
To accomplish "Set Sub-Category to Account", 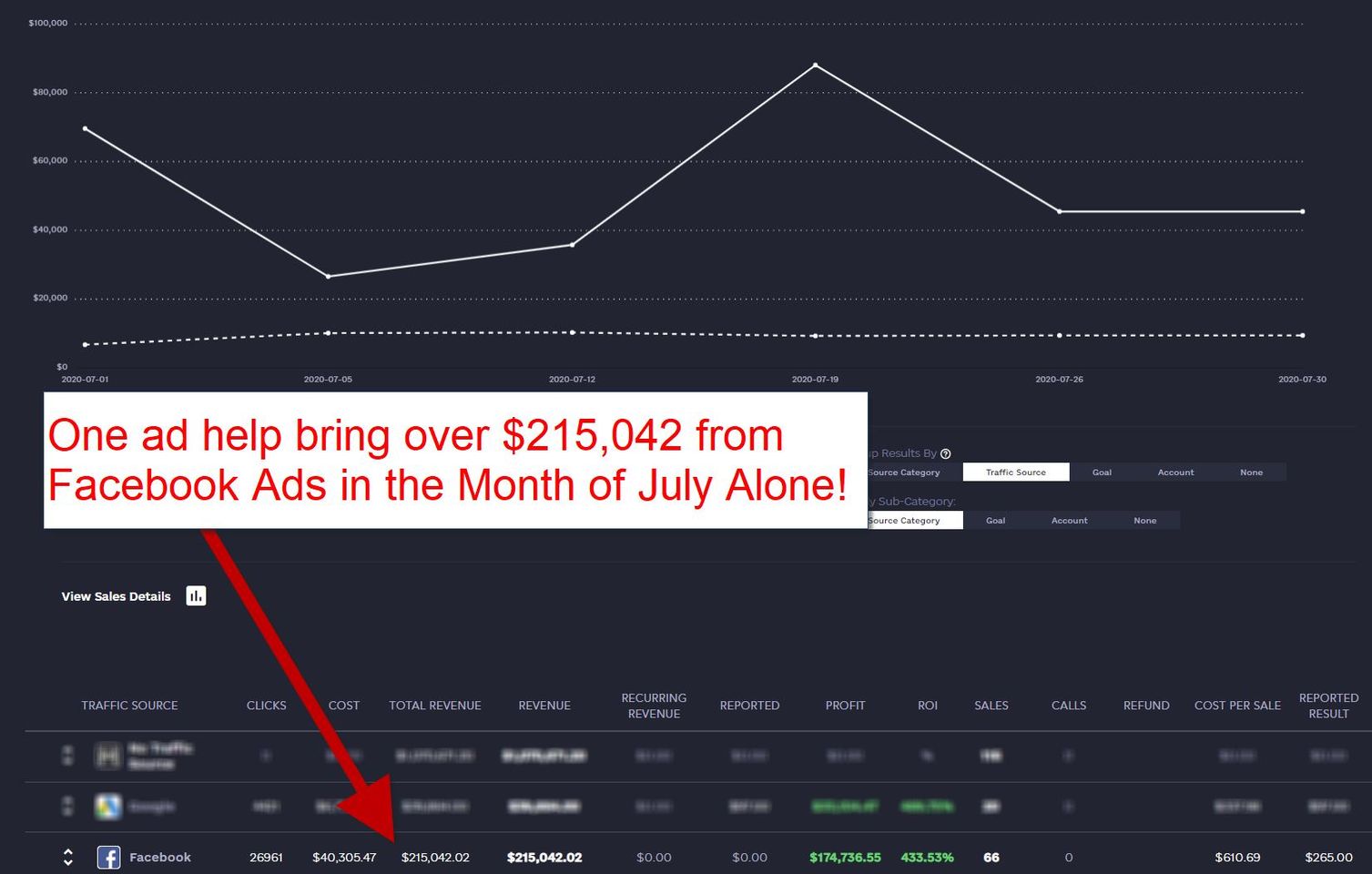I will 1069,521.
